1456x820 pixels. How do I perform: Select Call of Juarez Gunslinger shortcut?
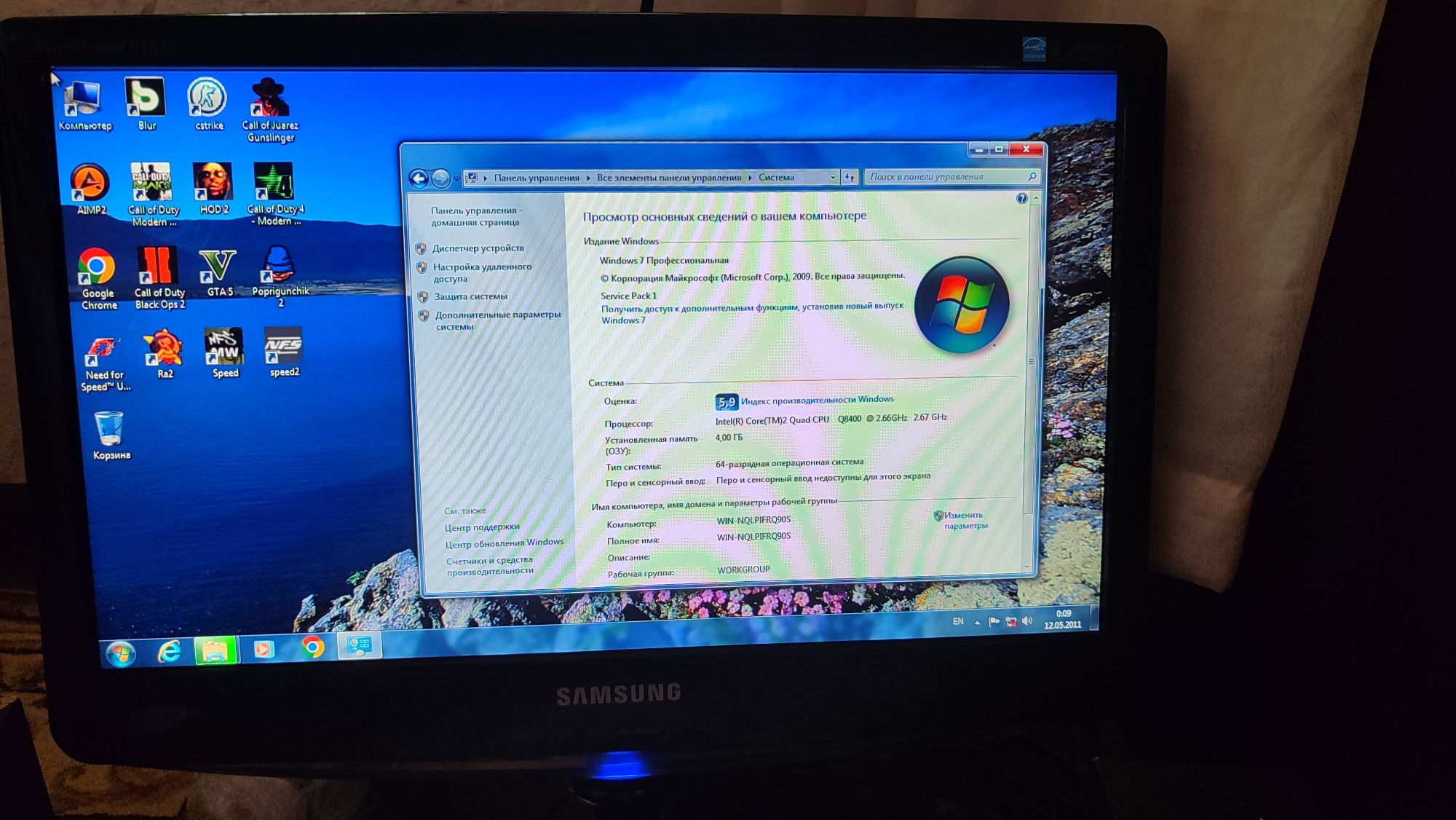coord(270,110)
